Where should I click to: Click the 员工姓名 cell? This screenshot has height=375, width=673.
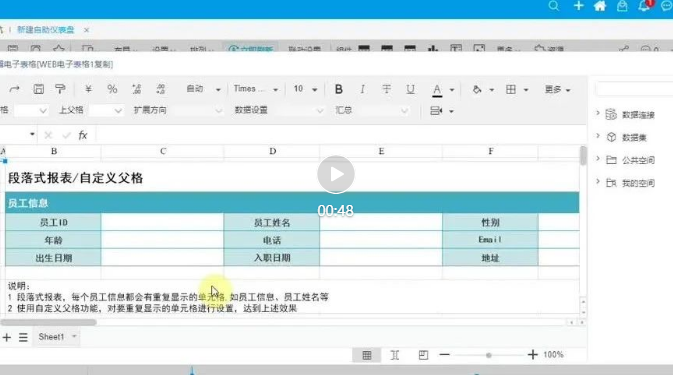click(272, 222)
